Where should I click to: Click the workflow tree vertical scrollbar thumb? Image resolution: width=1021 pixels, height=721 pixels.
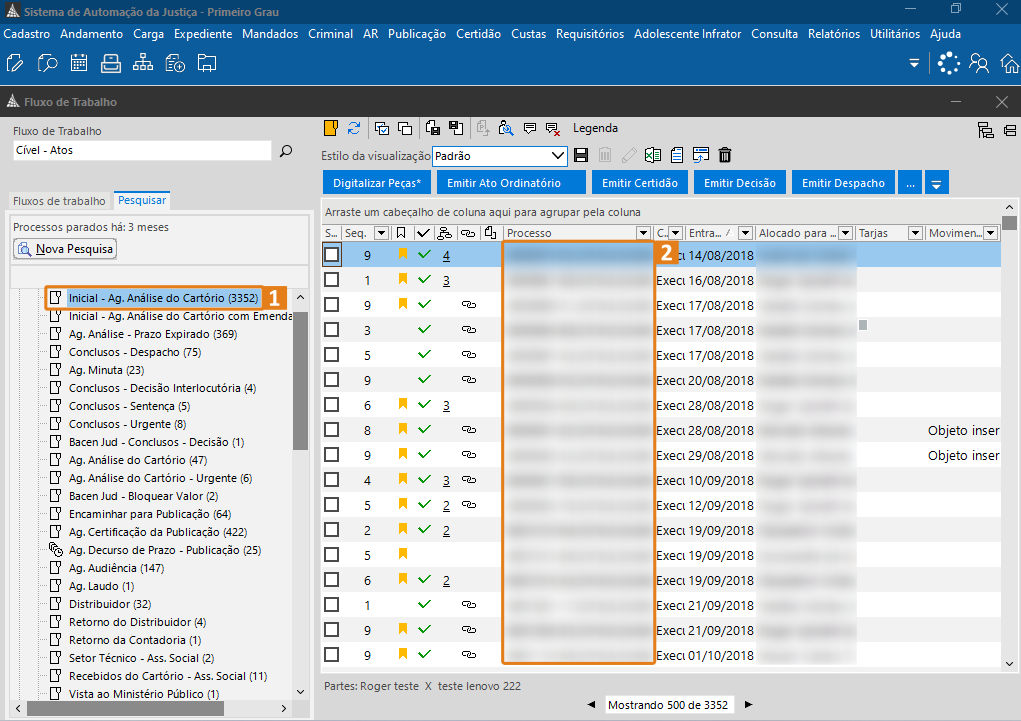300,380
